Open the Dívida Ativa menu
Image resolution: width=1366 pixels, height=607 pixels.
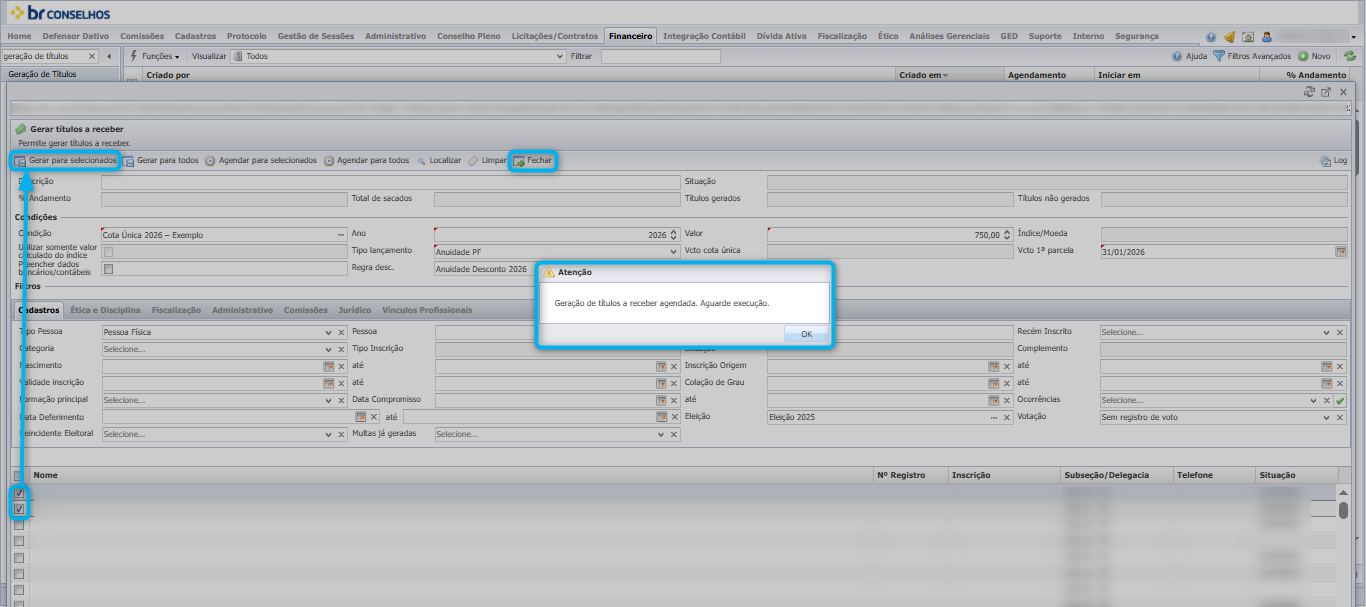[781, 36]
